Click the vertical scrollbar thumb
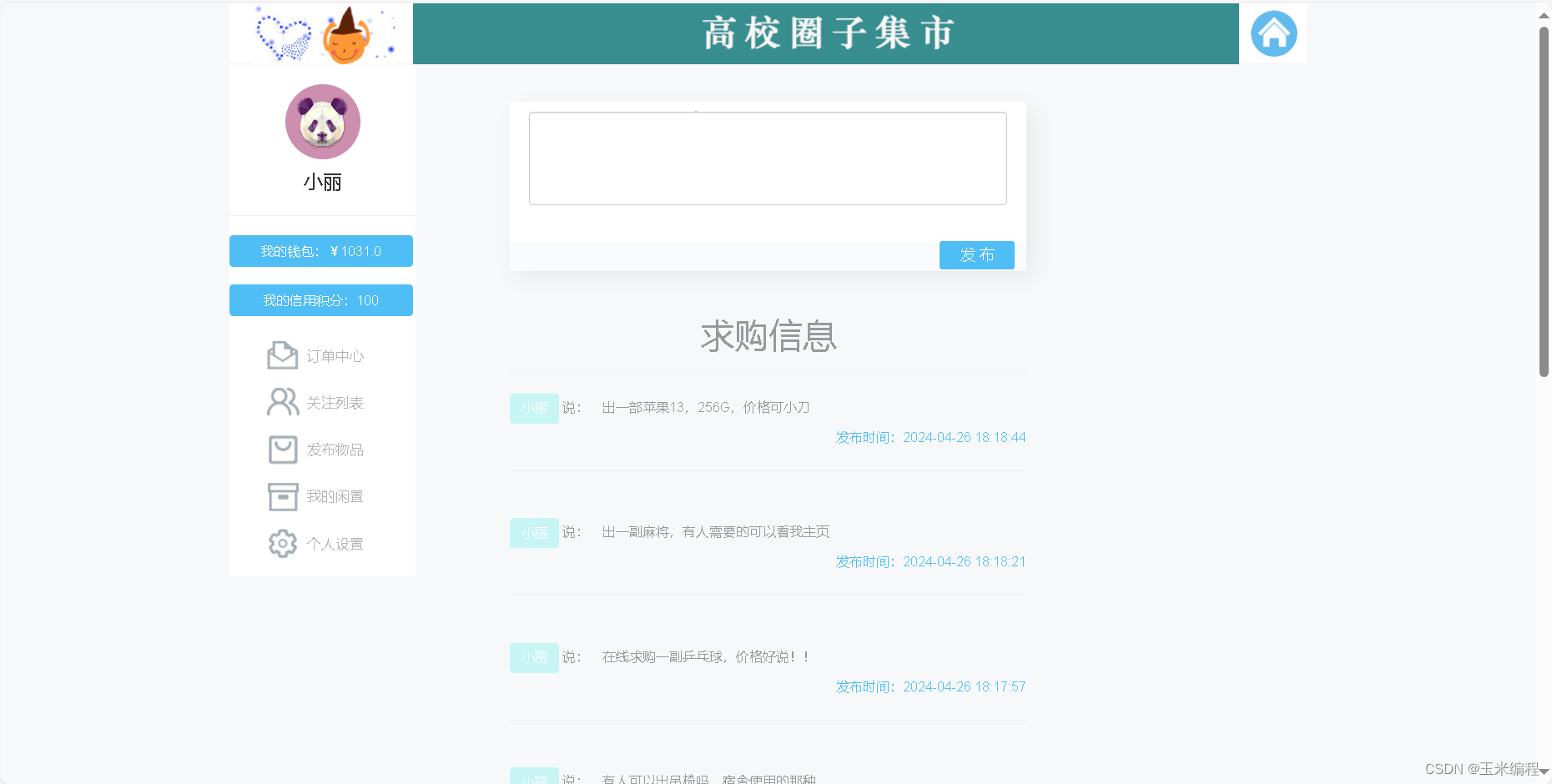 point(1544,201)
